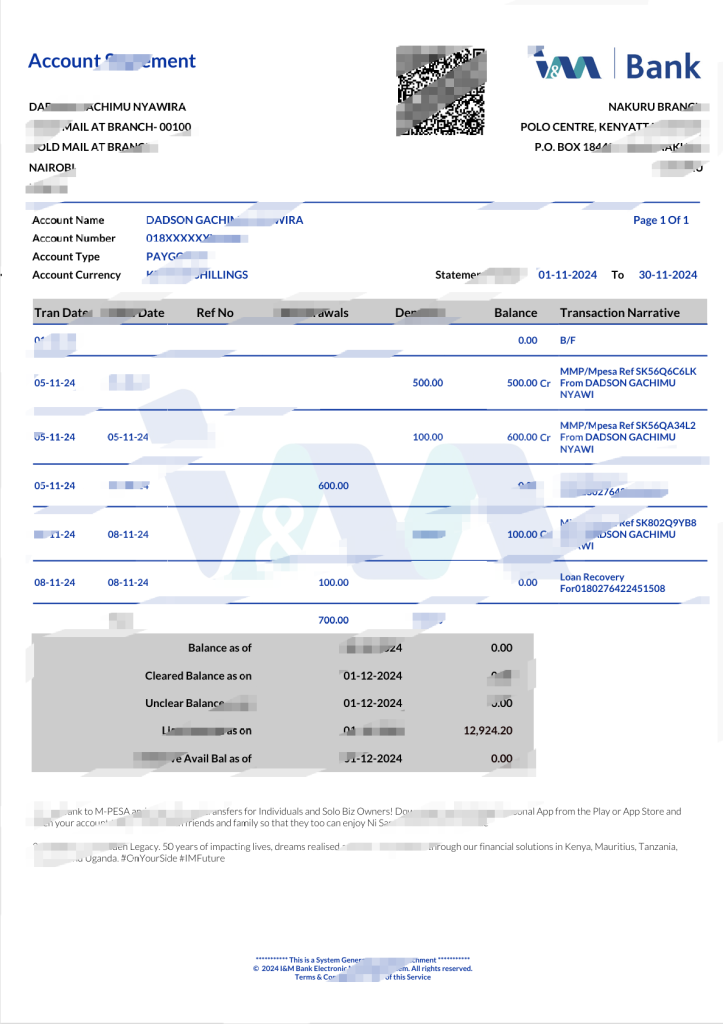Viewport: 723px width, 1024px height.
Task: Click the 12,924.20 amount in summary
Action: [488, 731]
